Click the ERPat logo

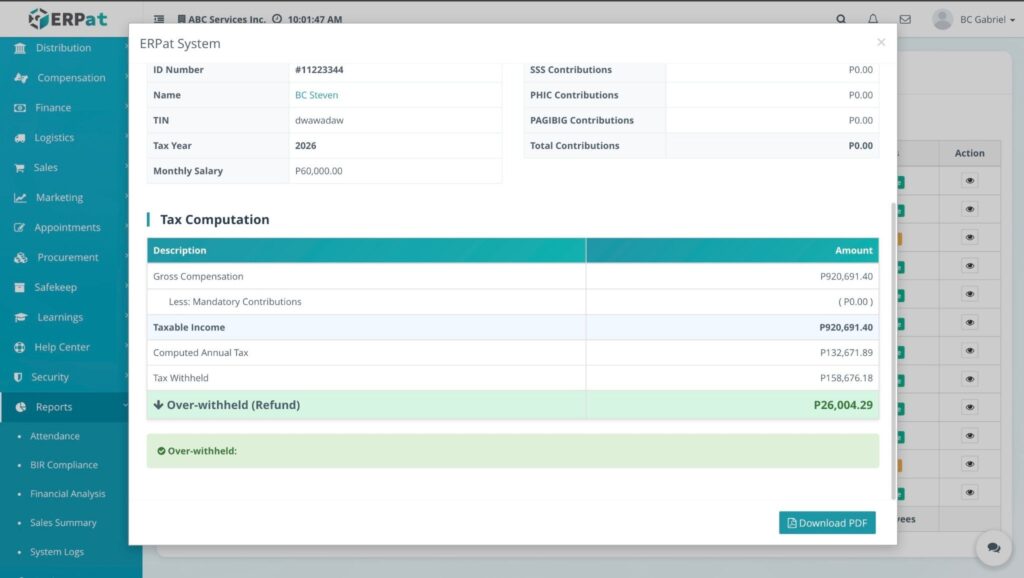[x=68, y=18]
